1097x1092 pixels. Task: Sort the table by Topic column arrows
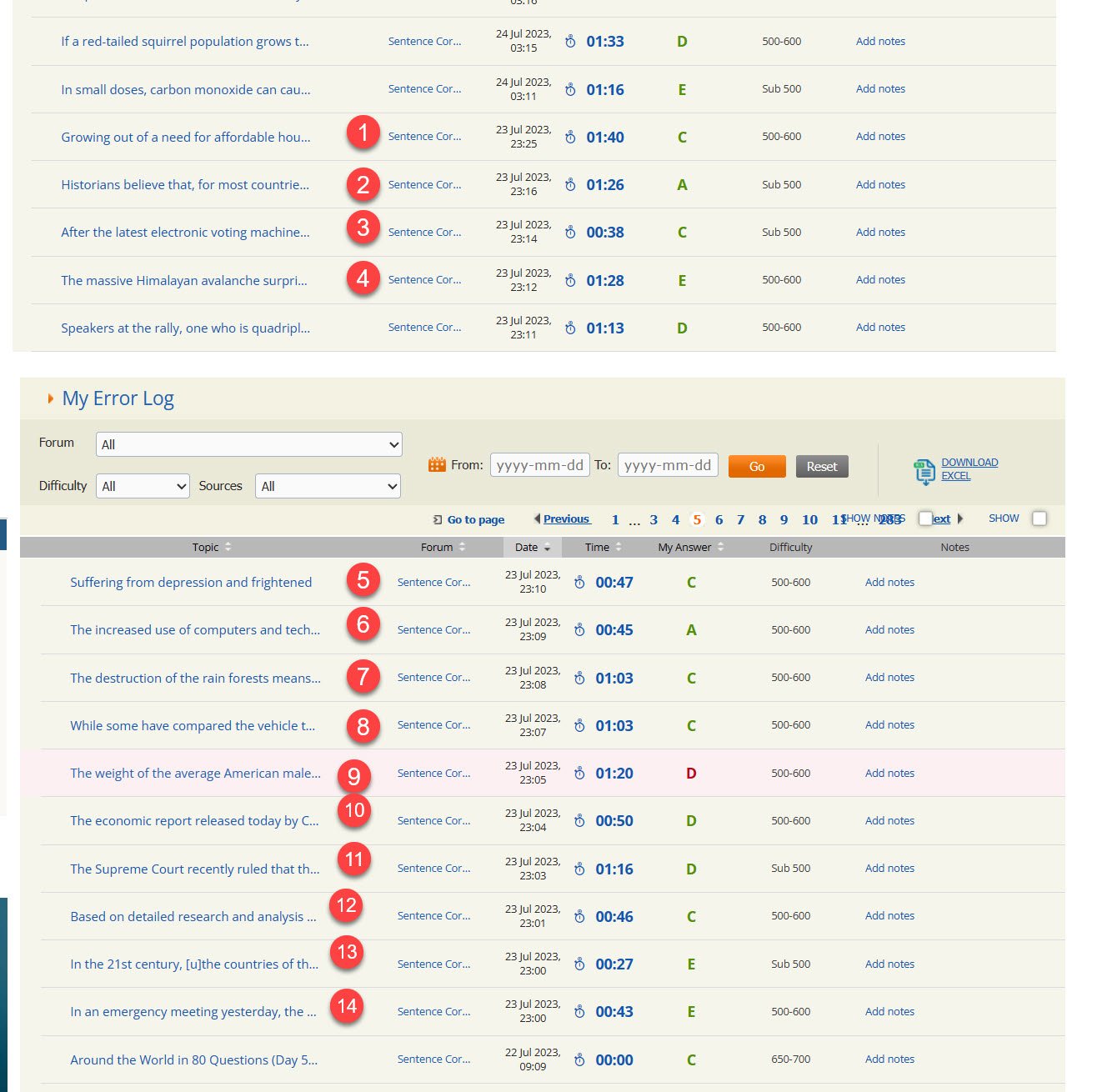(228, 547)
